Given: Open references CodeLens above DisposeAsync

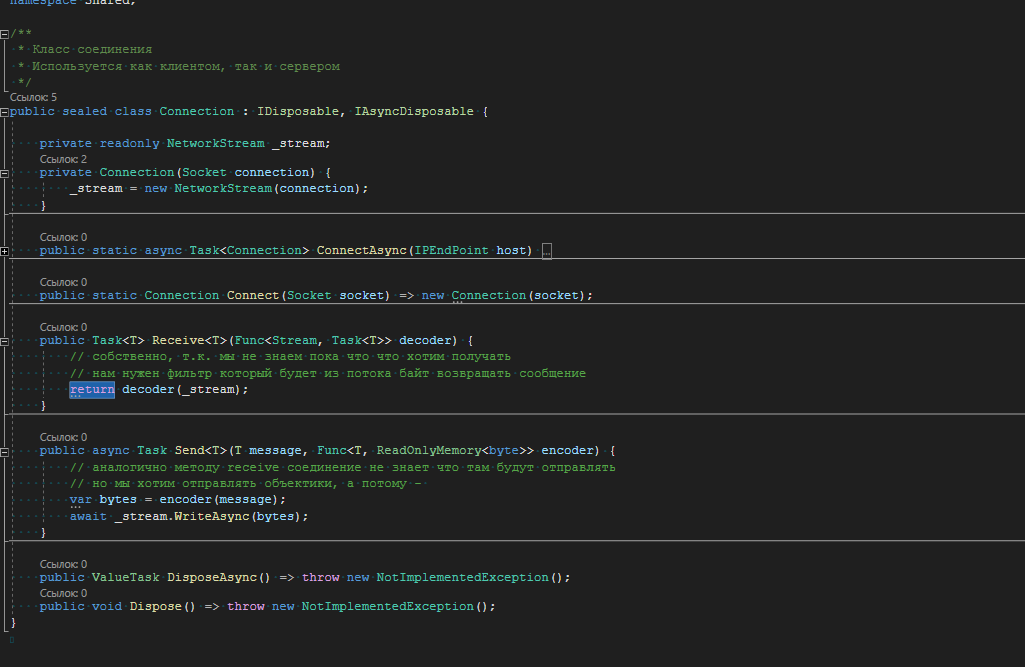Looking at the screenshot, I should coord(63,564).
